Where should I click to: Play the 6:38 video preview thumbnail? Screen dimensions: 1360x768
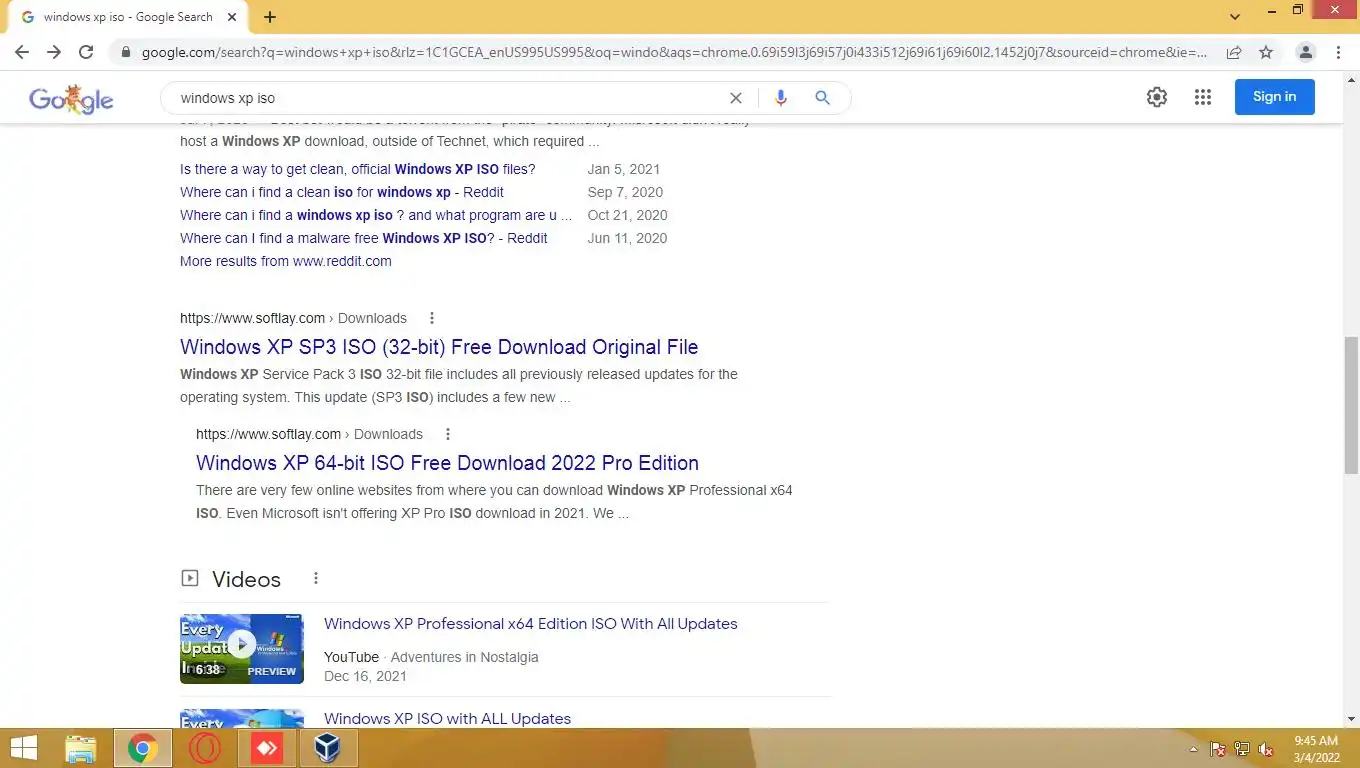point(242,648)
